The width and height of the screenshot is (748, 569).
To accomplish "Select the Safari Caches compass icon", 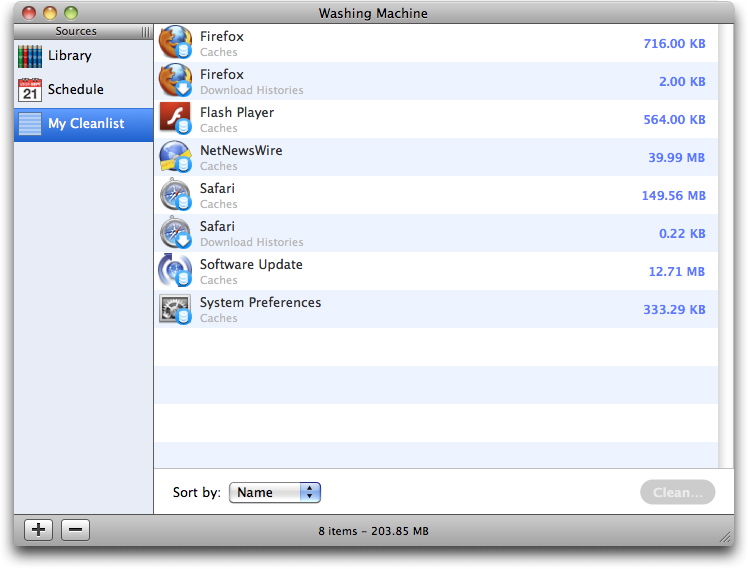I will [175, 195].
